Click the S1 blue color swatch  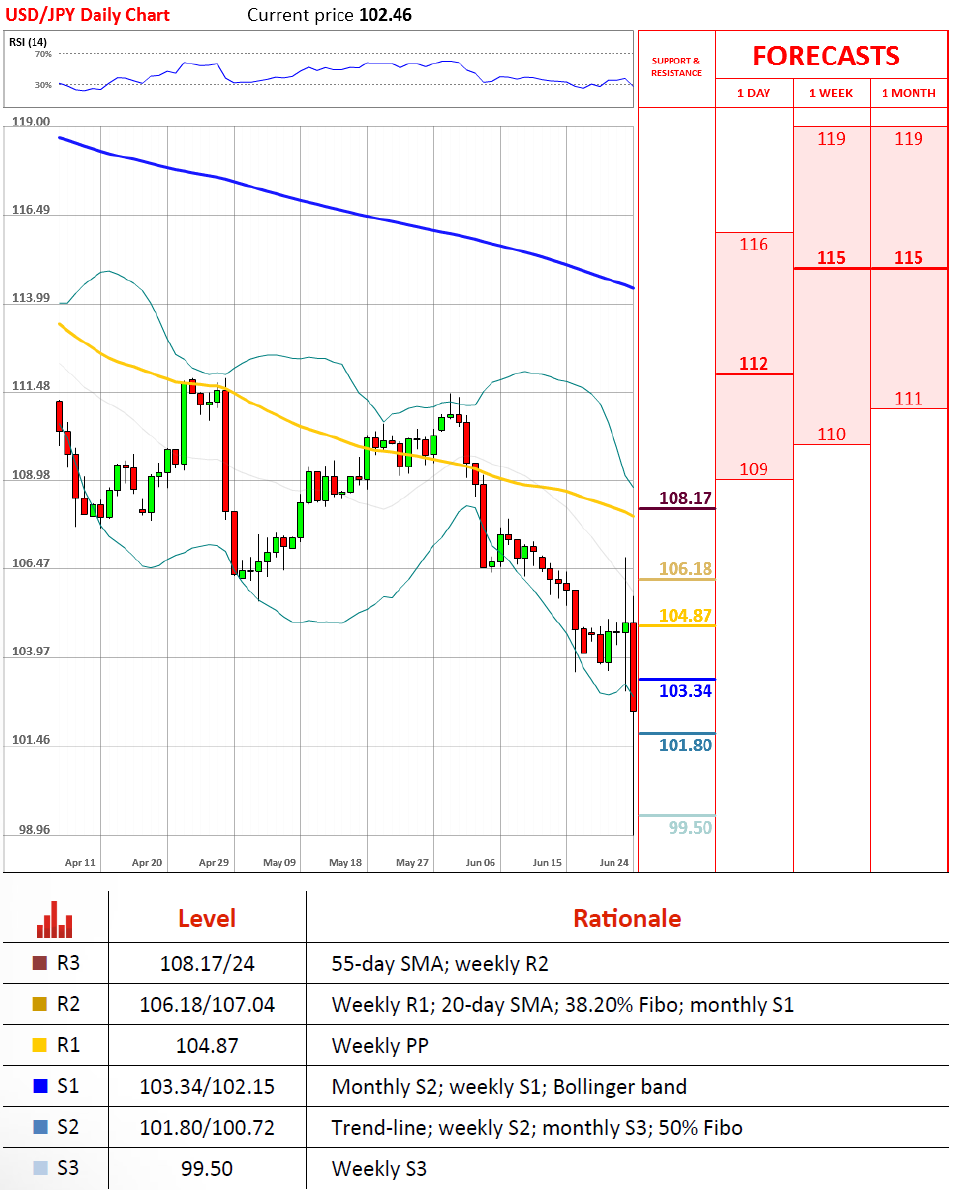(40, 1086)
